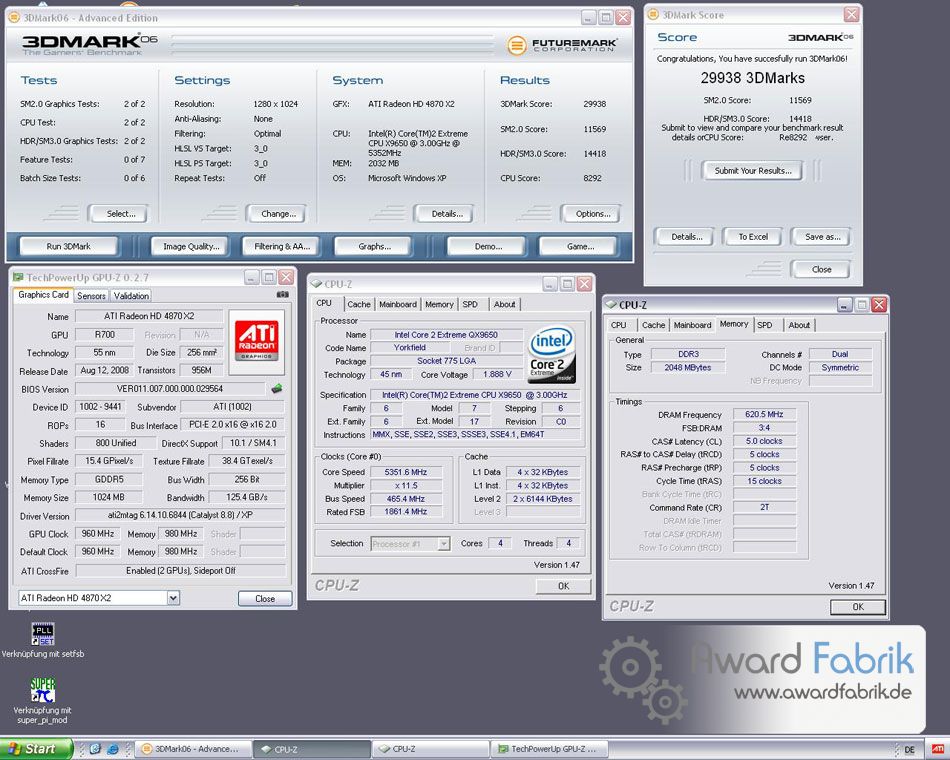Click Details button in 3DMark Score window

click(686, 236)
